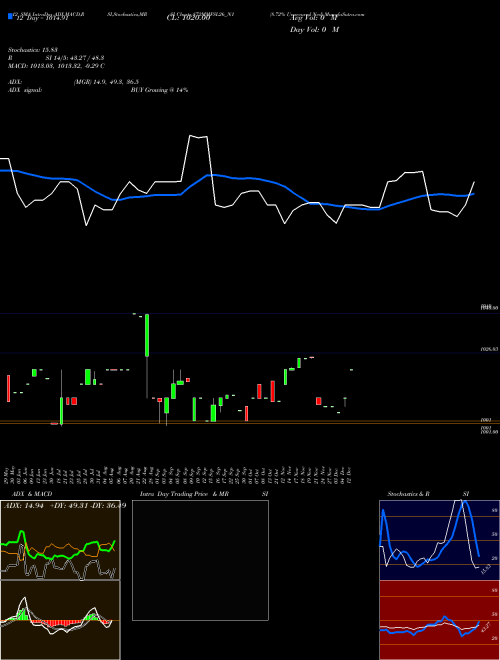Select the 'Stochastics & R' panel title
Viewport: 500px width, 660px height.
pos(409,494)
